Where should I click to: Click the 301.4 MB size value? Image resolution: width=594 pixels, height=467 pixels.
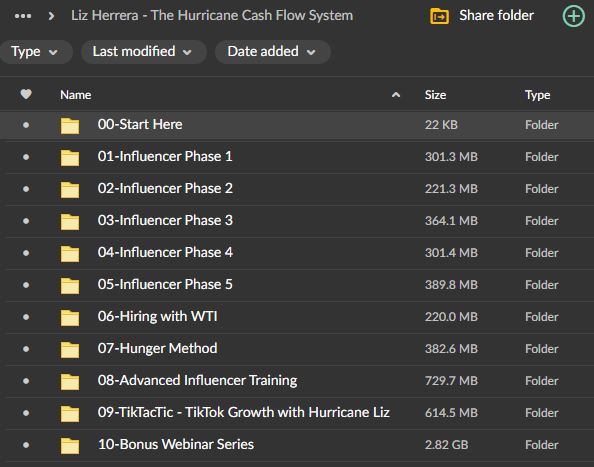pyautogui.click(x=451, y=253)
